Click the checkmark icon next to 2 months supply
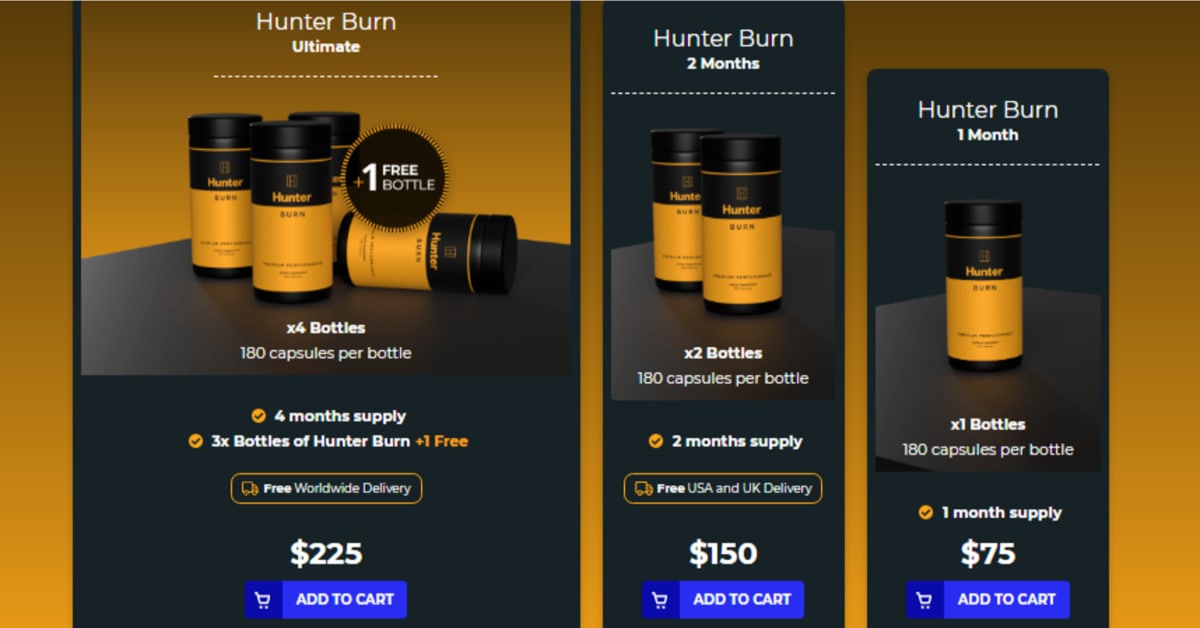The height and width of the screenshot is (628, 1200). (656, 441)
